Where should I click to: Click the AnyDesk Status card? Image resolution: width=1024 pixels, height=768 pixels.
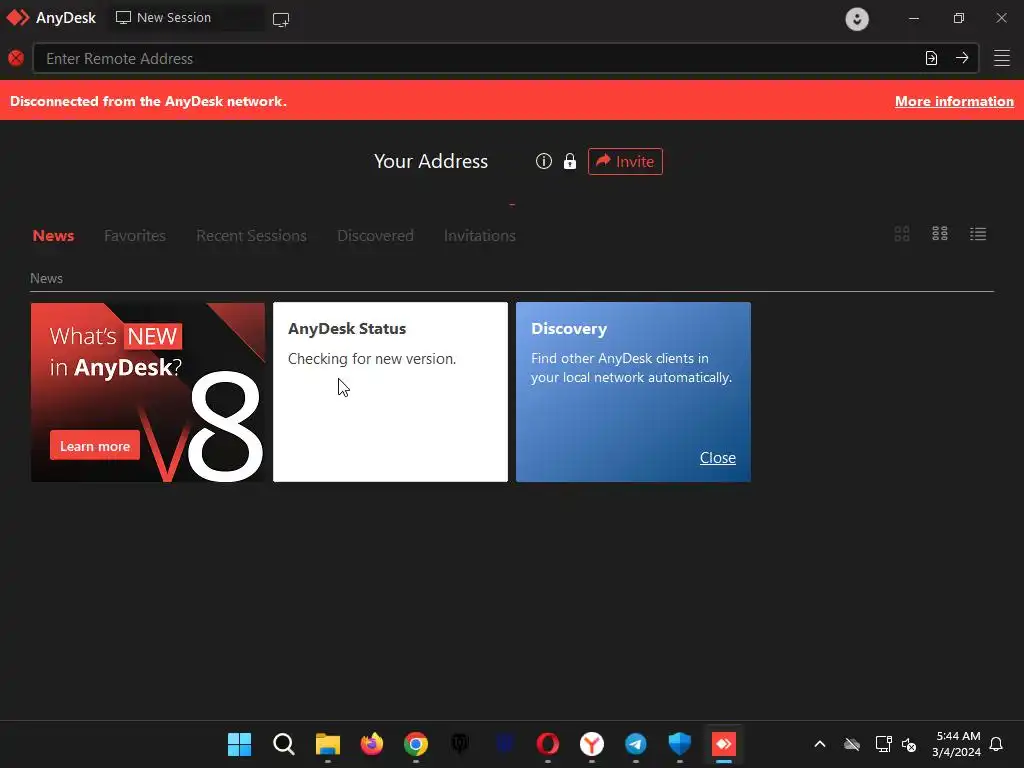pyautogui.click(x=390, y=392)
